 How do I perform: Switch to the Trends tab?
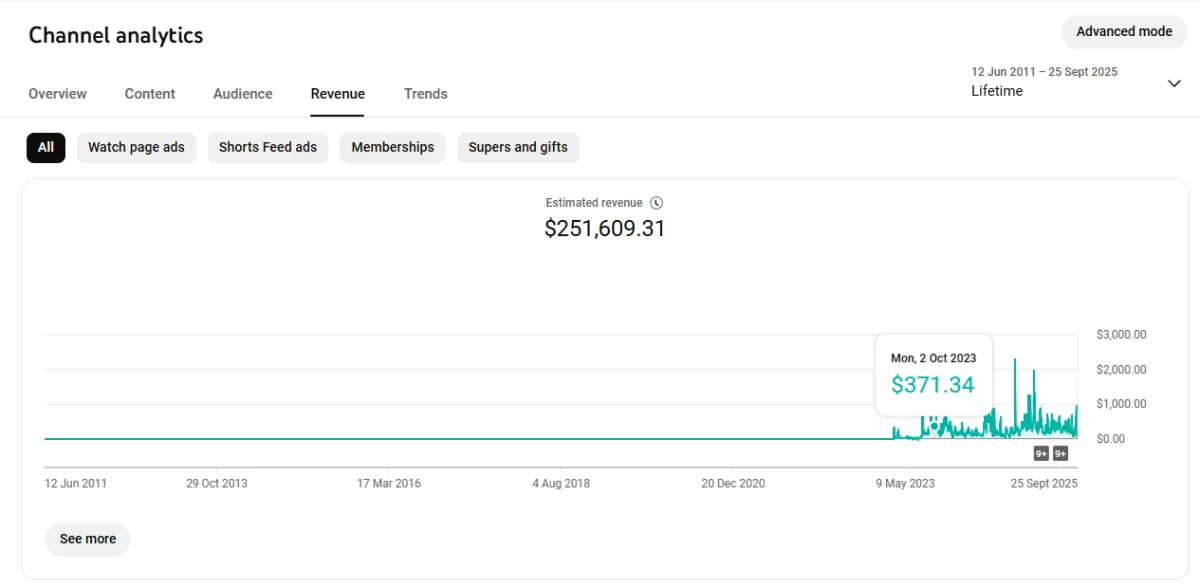pos(426,94)
